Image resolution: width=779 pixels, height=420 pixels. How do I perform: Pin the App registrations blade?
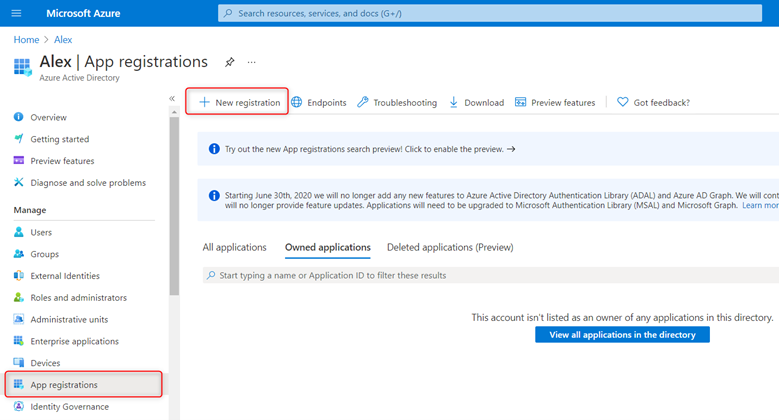pos(229,62)
